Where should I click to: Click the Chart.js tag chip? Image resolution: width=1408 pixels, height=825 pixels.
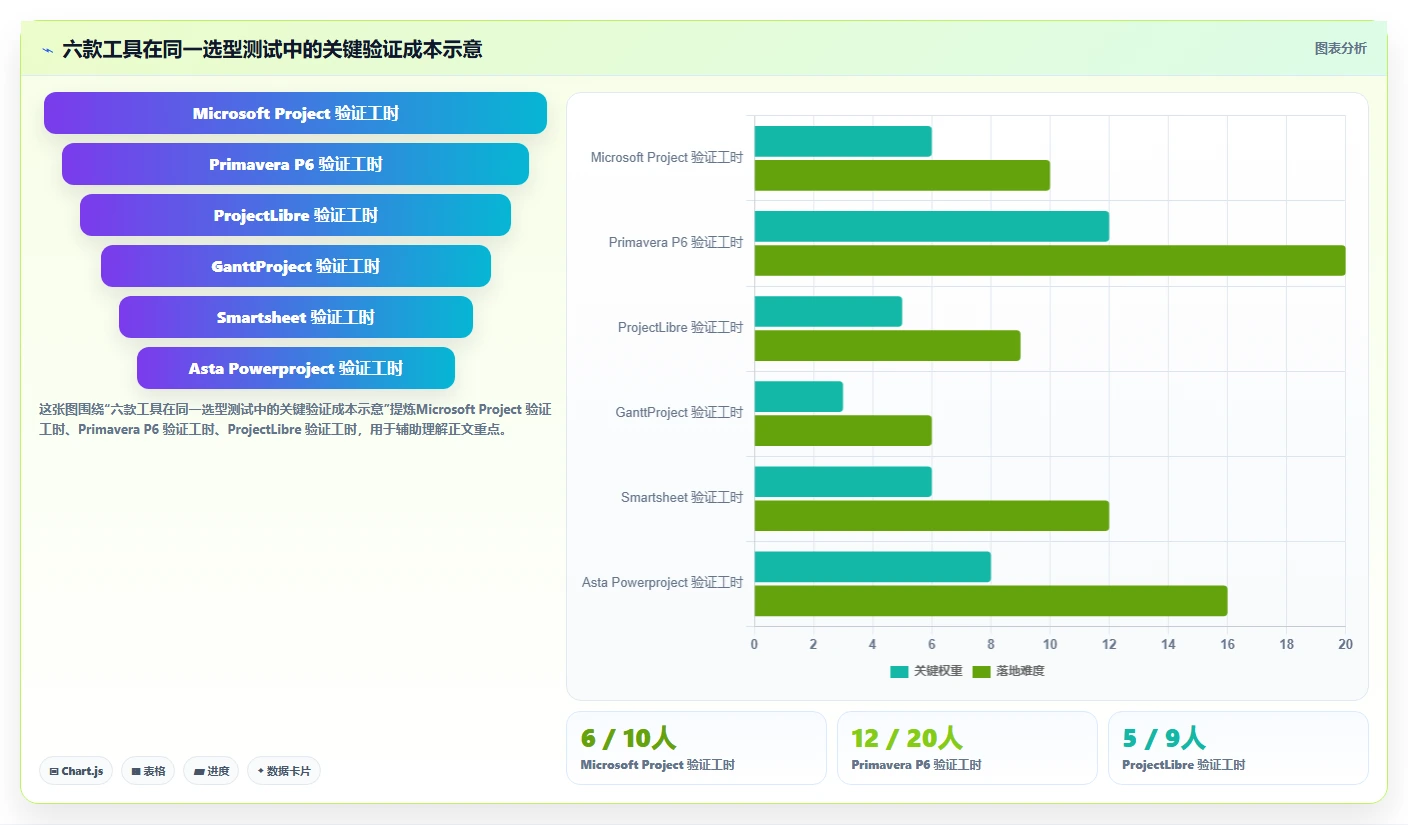[x=76, y=771]
